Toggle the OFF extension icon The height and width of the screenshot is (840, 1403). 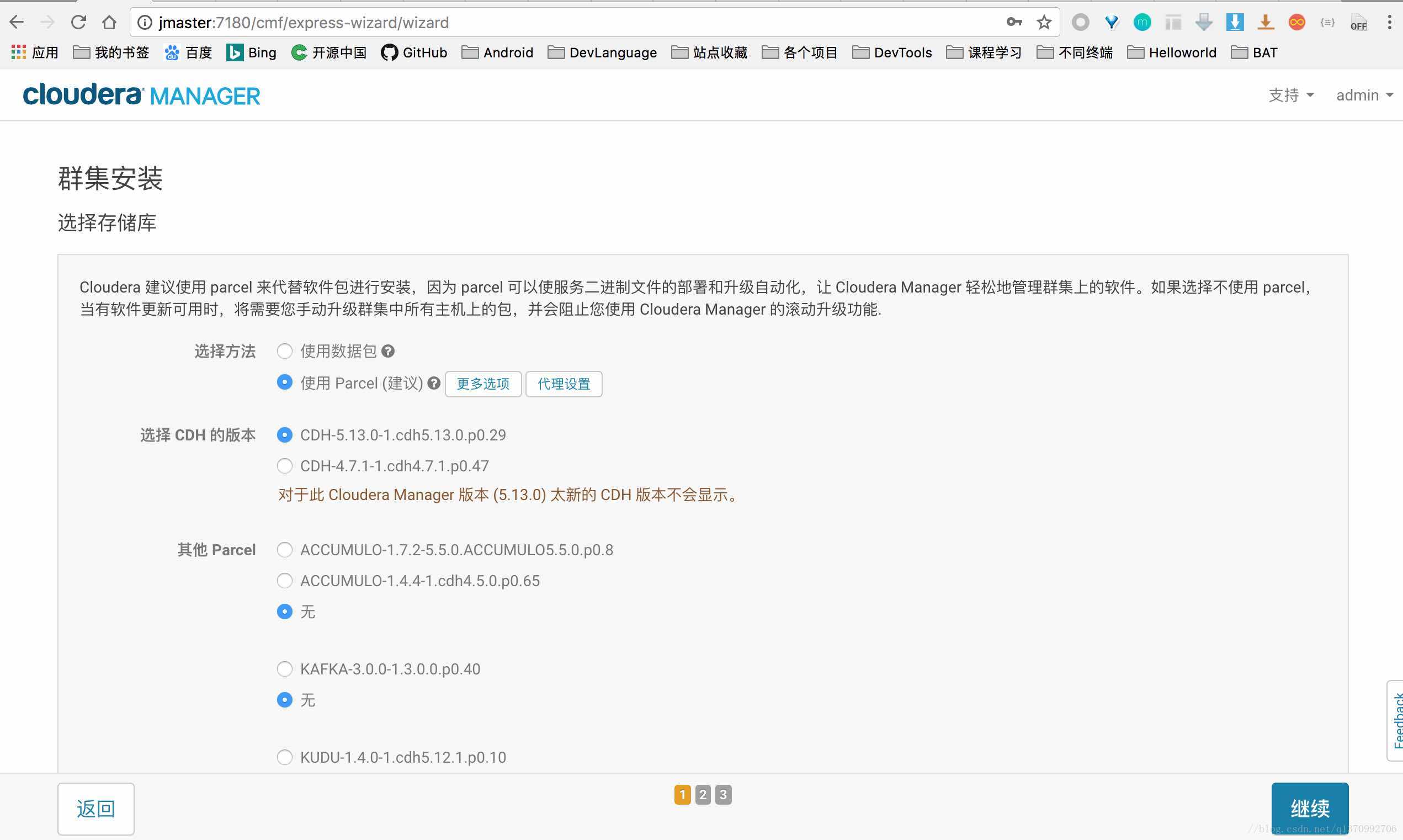point(1358,23)
